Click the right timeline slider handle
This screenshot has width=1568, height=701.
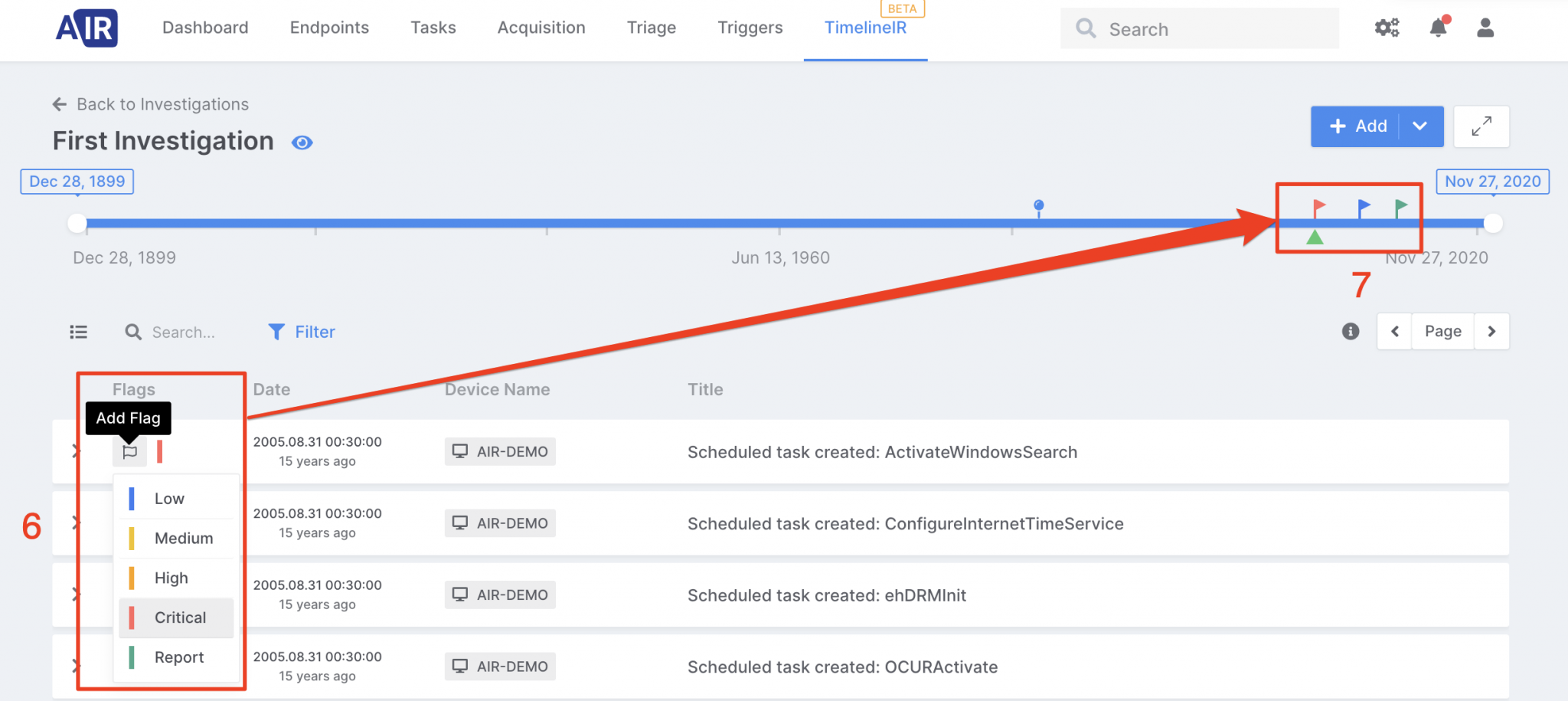click(x=1493, y=224)
